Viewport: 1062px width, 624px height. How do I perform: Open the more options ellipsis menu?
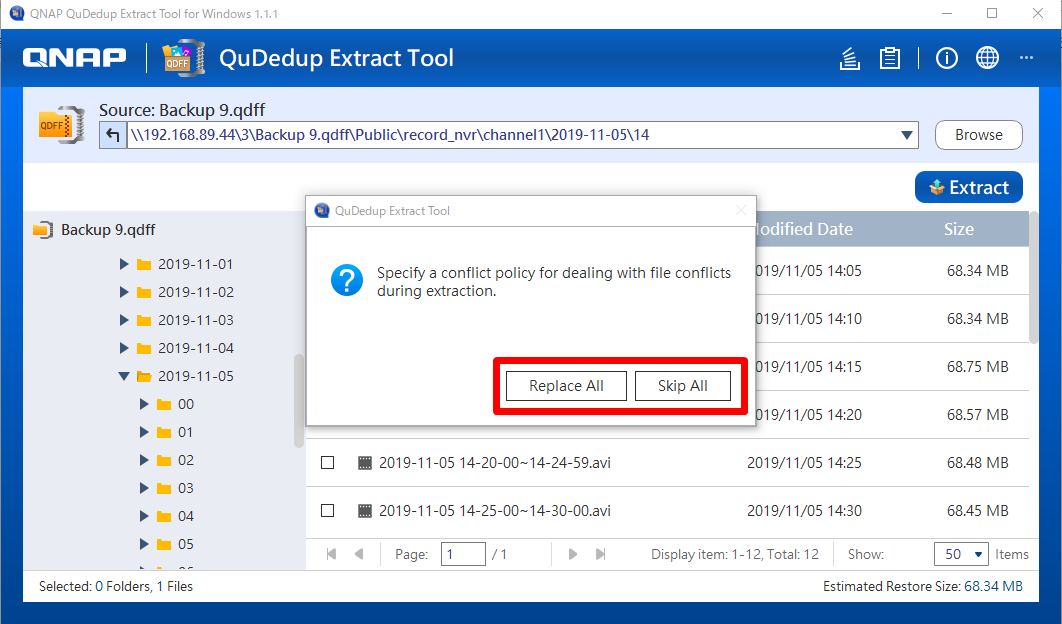click(x=1026, y=58)
